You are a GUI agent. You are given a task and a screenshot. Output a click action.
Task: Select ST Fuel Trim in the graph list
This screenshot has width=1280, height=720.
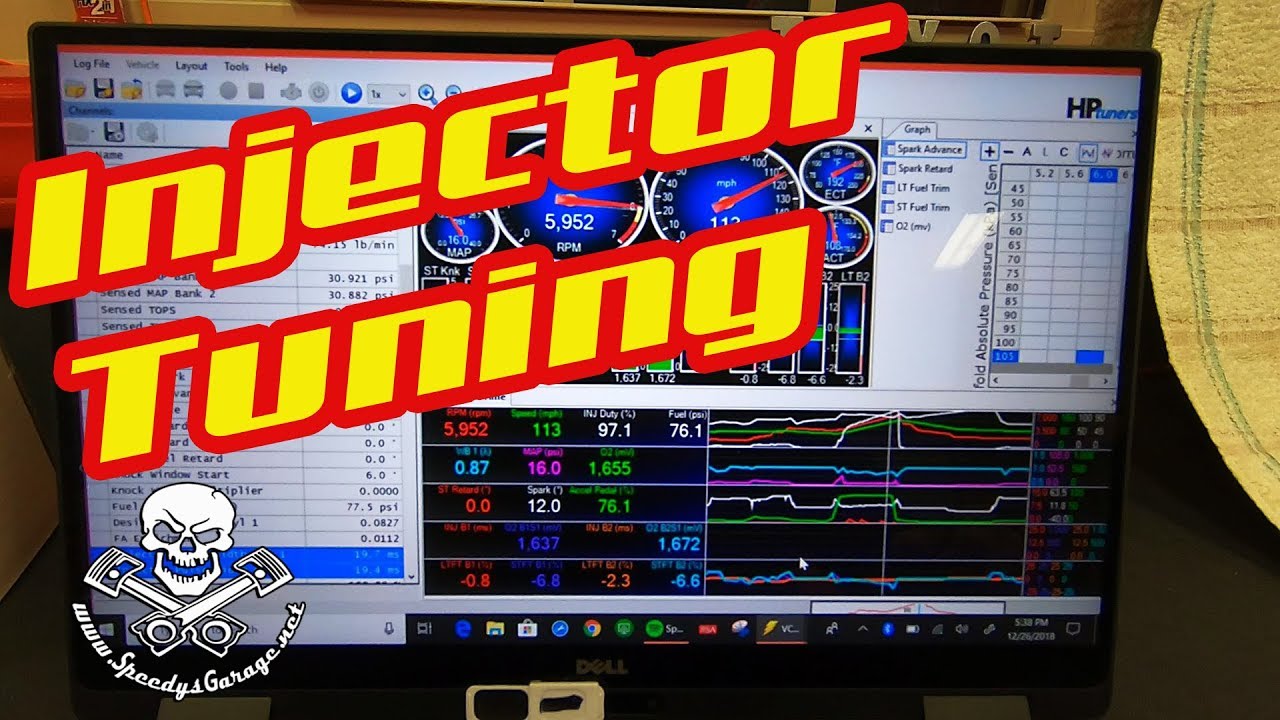coord(917,207)
